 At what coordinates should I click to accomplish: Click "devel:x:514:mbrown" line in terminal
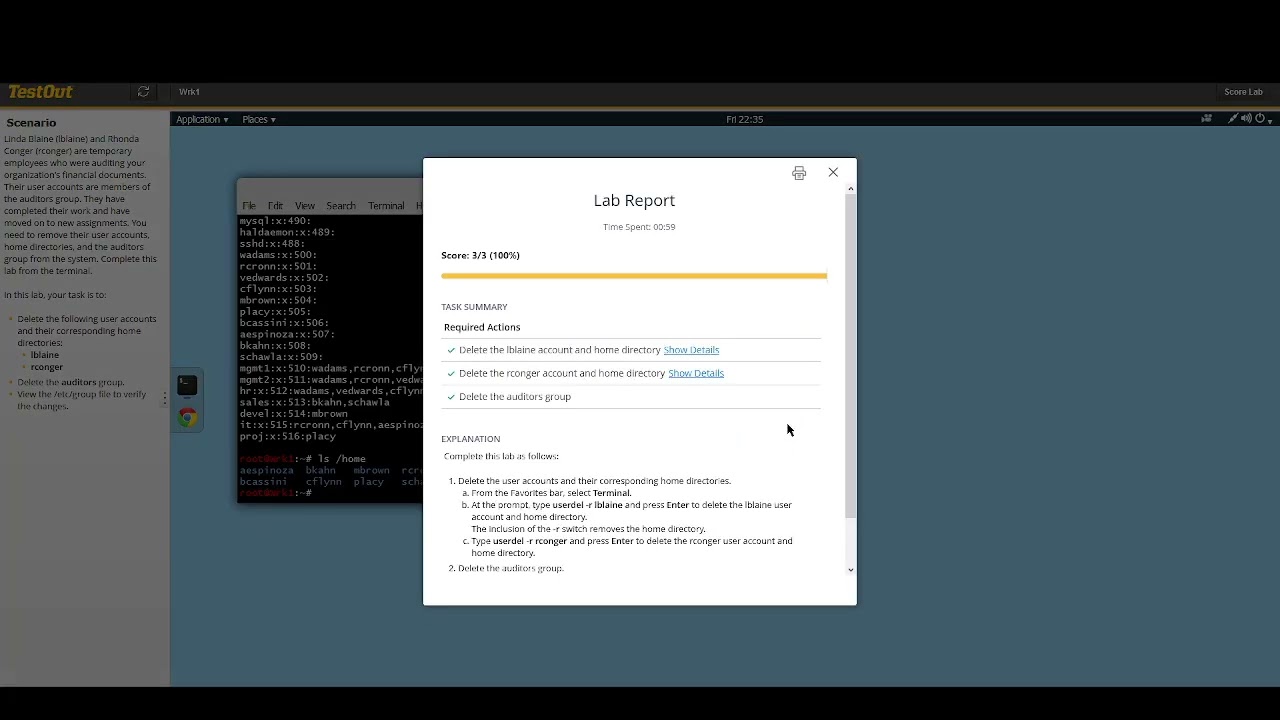[293, 414]
